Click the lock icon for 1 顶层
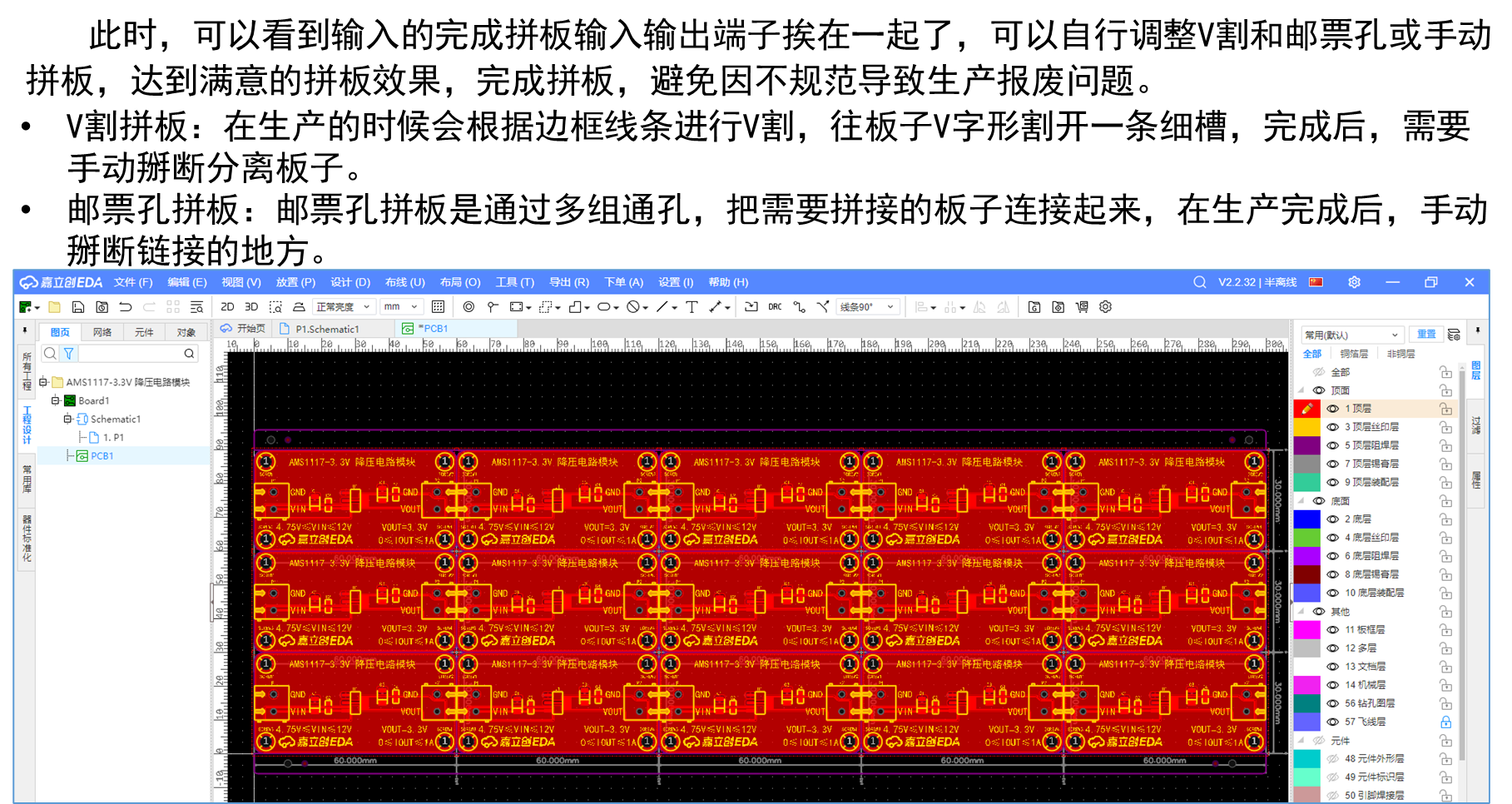 coord(1446,409)
